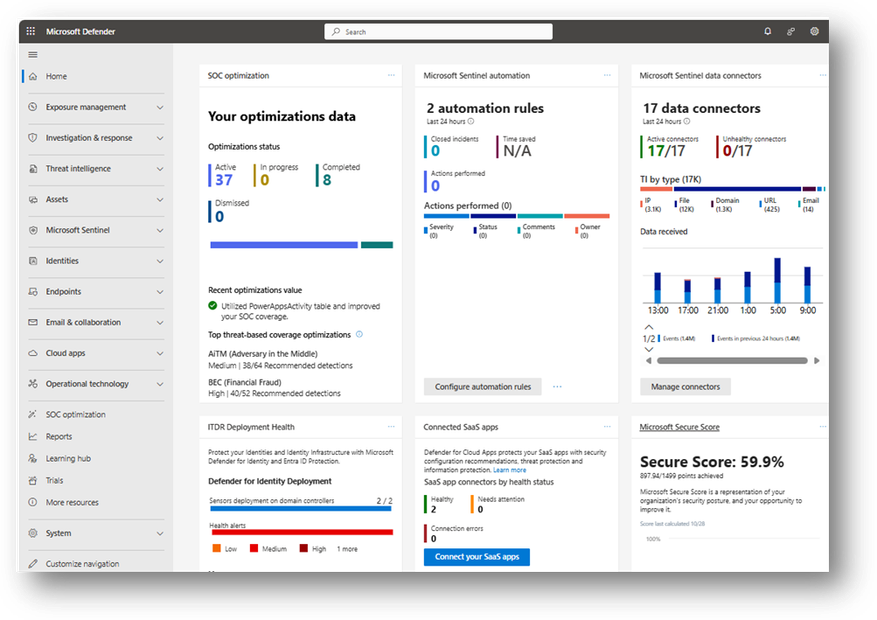Open the app launcher waffle icon
This screenshot has width=877, height=620.
[x=31, y=31]
